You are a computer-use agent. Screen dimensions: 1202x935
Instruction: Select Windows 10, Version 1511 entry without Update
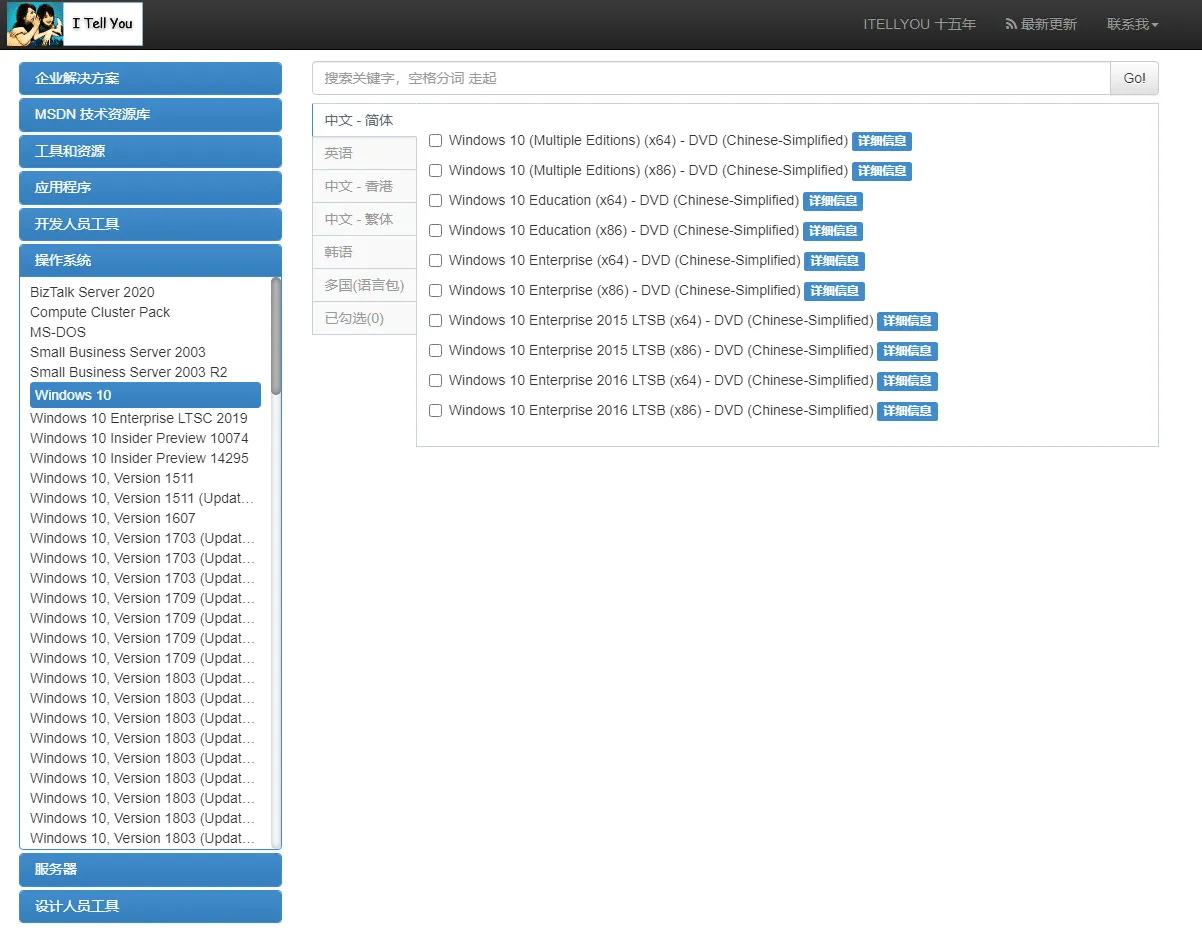click(112, 478)
